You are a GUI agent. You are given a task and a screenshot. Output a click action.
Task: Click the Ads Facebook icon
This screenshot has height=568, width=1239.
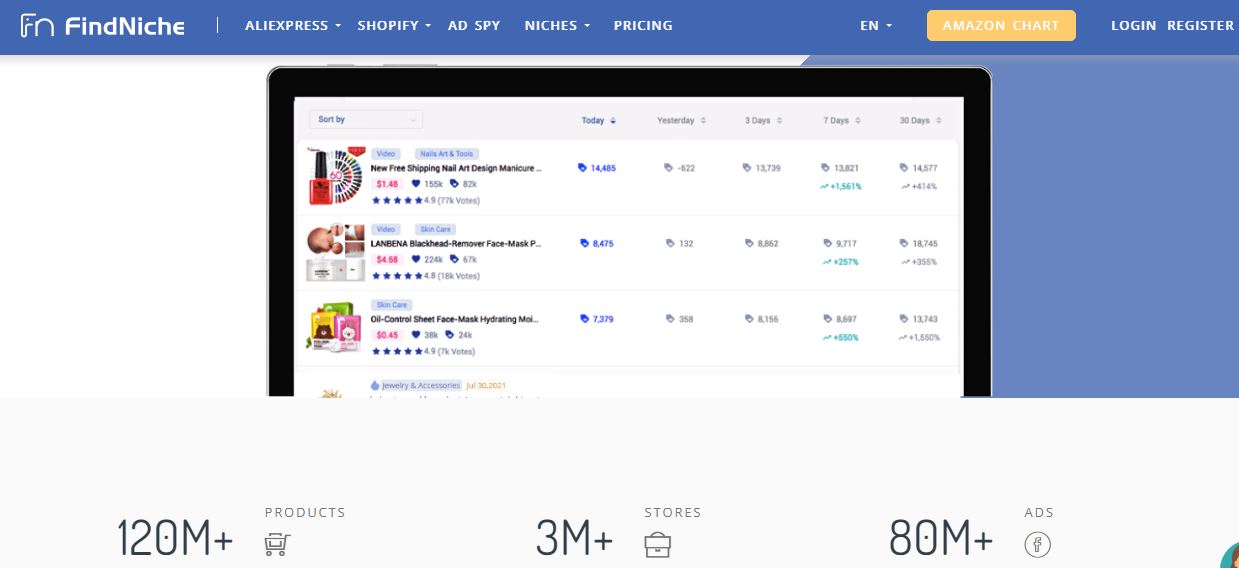click(1038, 545)
